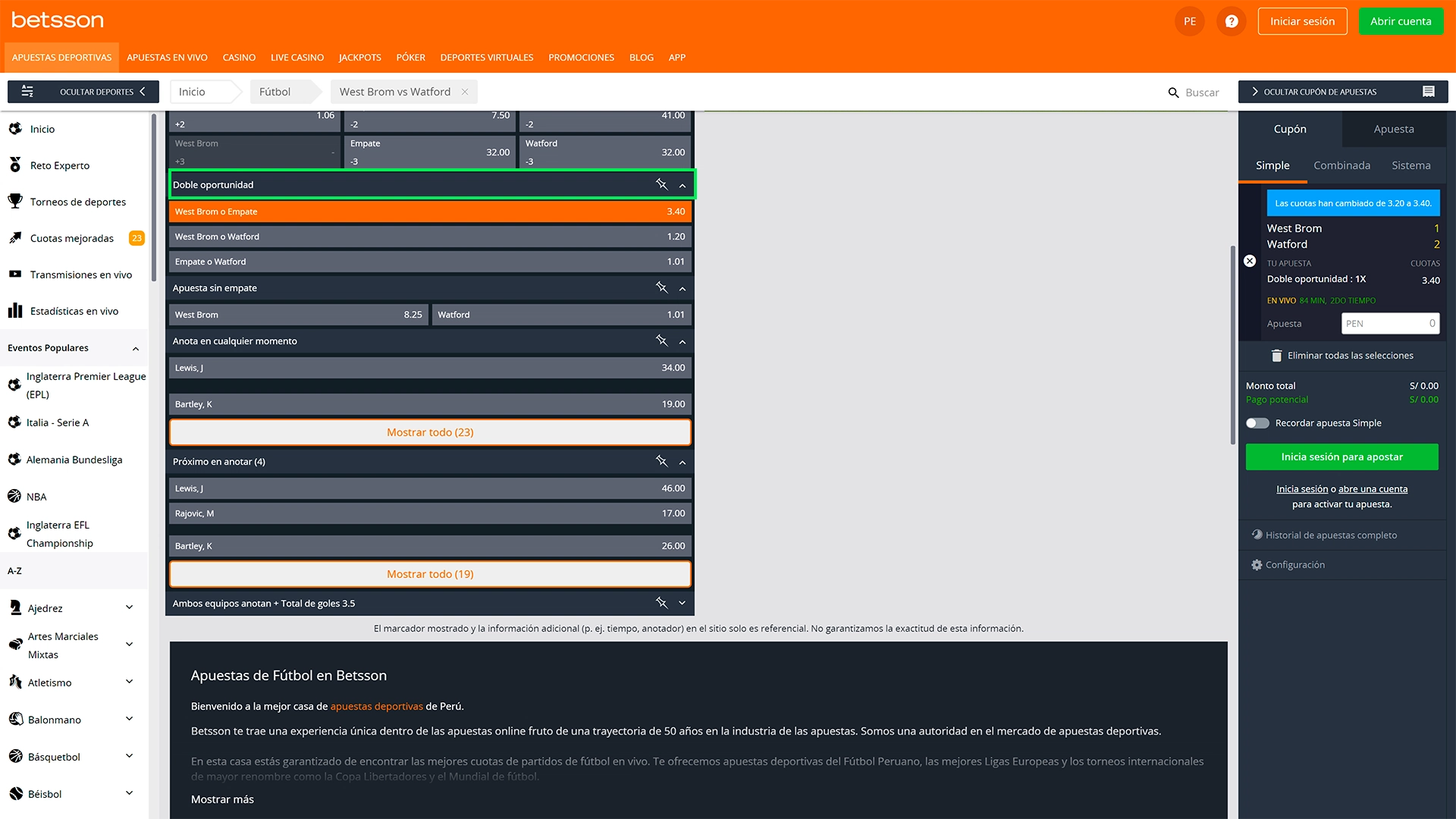Viewport: 1456px width, 819px height.
Task: Expand Ambos equipos anotan + Total de goles
Action: pos(682,603)
